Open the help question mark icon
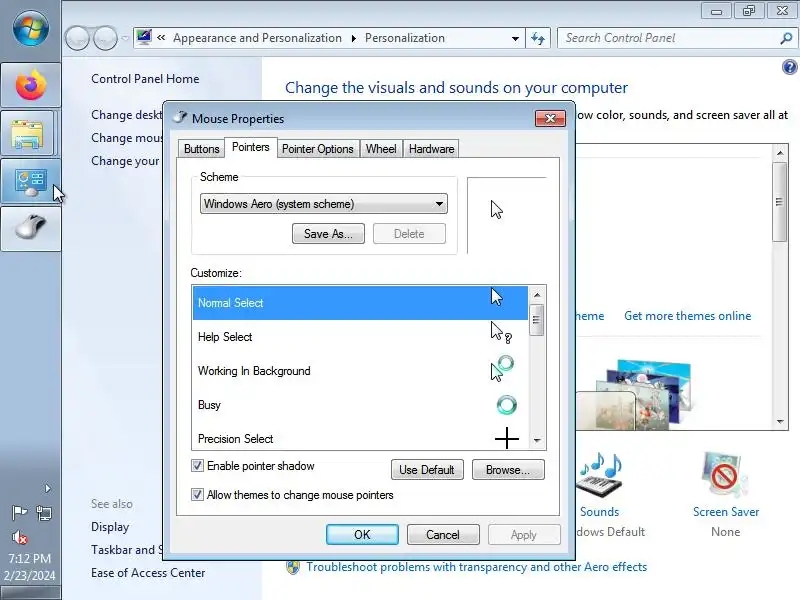Image resolution: width=800 pixels, height=600 pixels. [x=789, y=67]
